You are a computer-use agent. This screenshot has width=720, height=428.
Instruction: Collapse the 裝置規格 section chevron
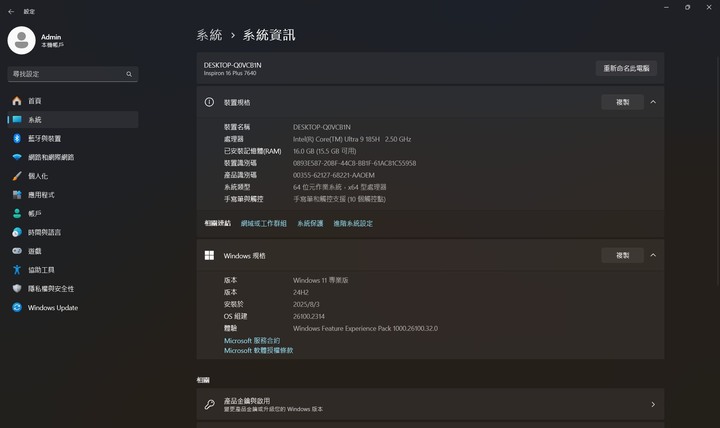coord(653,102)
